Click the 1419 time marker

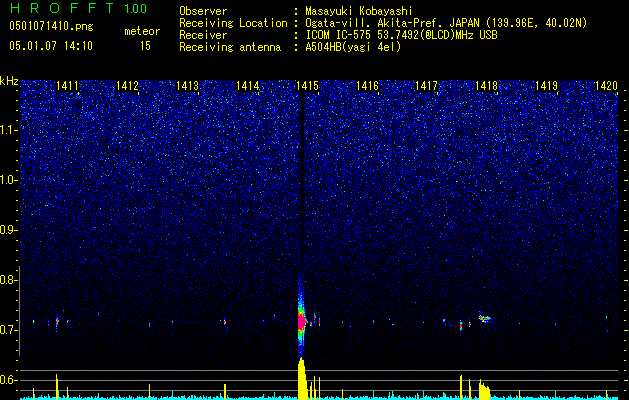coord(546,86)
